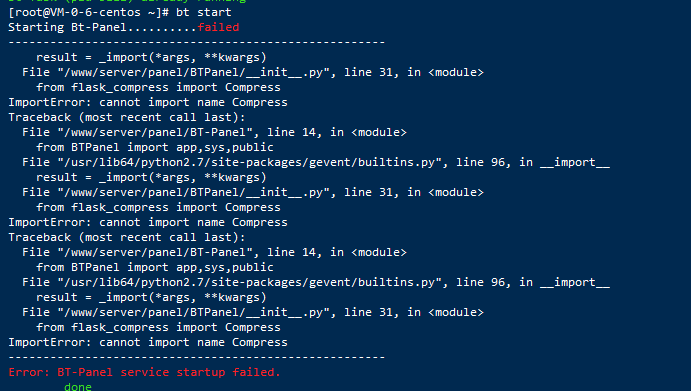This screenshot has width=691, height=391.
Task: Click the last ImportError line before bottom dashes
Action: click(x=148, y=342)
